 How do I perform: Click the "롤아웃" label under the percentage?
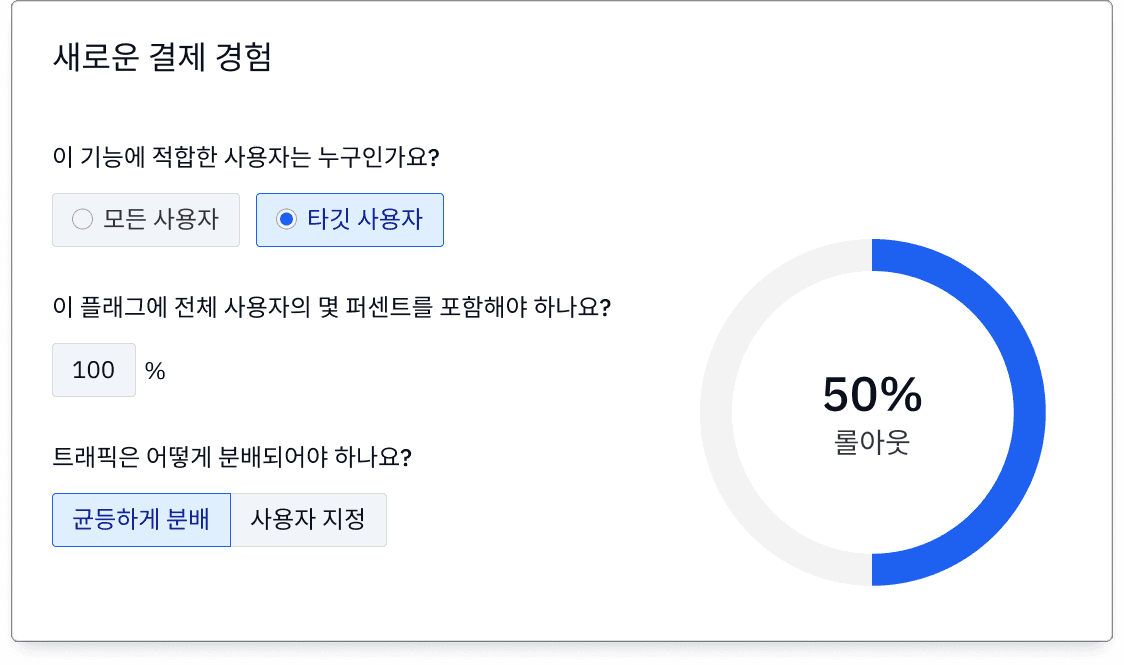point(872,441)
